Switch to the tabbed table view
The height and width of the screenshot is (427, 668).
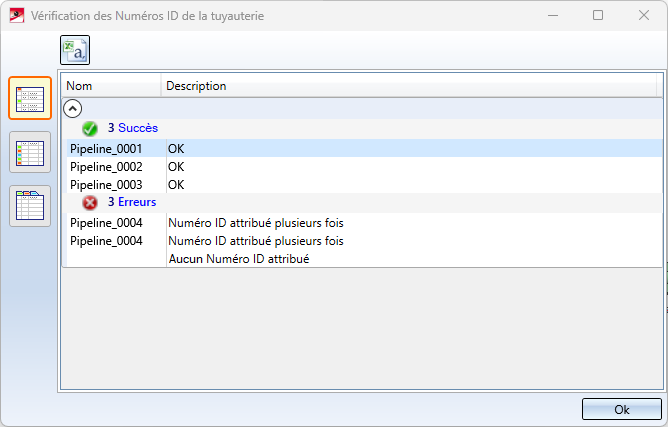click(30, 205)
